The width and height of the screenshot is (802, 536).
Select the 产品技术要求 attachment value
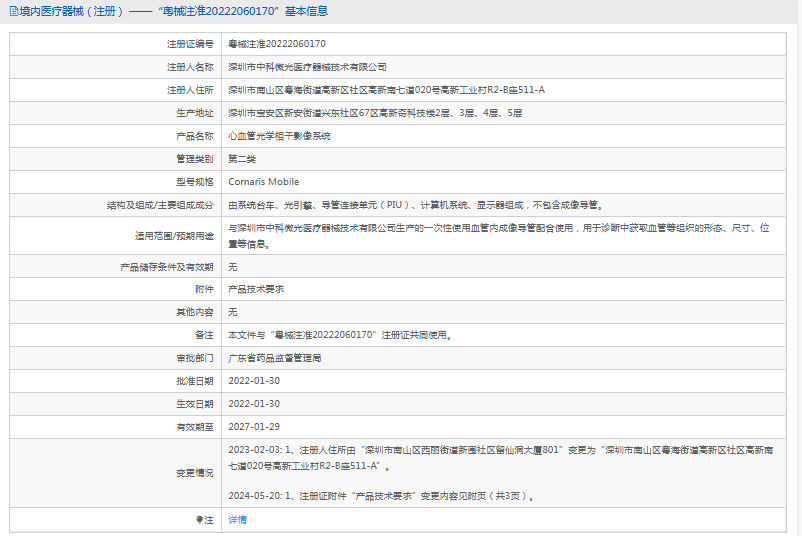pyautogui.click(x=256, y=289)
